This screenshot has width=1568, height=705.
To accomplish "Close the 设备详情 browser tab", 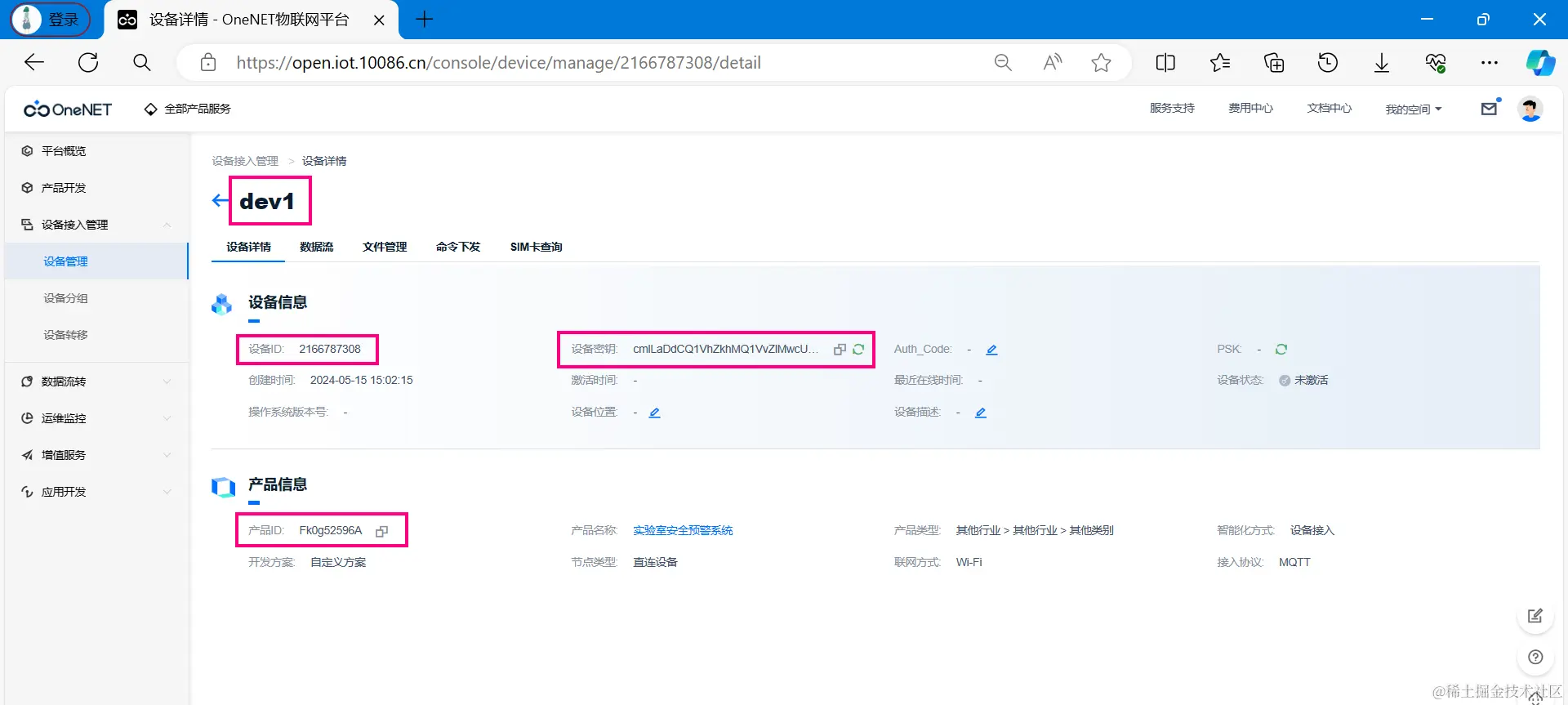I will pyautogui.click(x=379, y=20).
